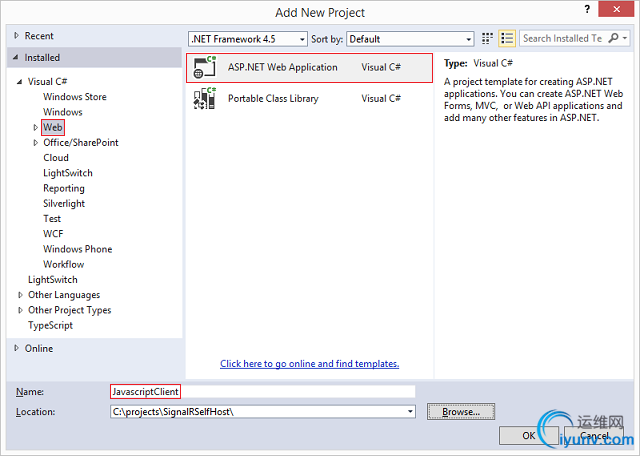Select the top-level LightSwitch node
Viewport: 640px width, 456px height.
click(53, 280)
